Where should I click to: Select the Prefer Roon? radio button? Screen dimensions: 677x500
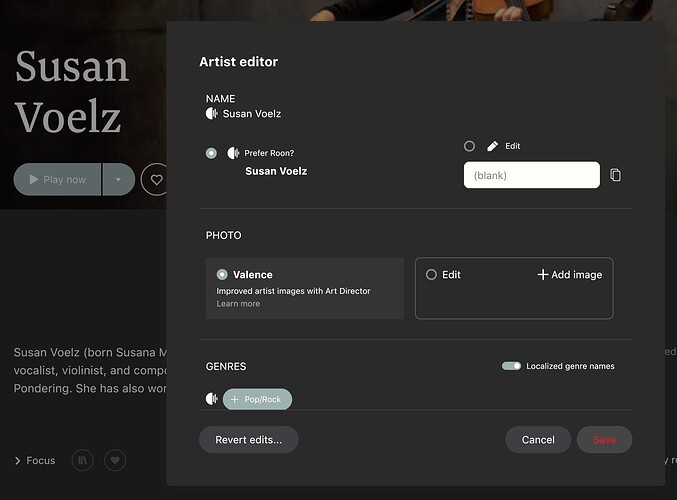[211, 153]
